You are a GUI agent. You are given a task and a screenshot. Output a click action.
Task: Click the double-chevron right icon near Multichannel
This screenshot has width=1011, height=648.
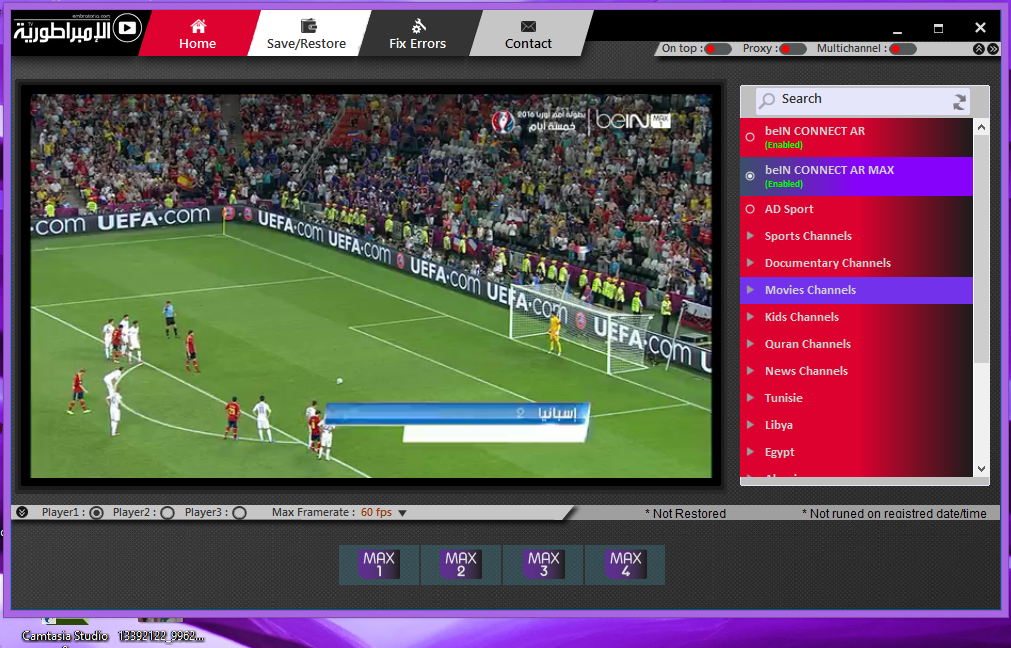[993, 49]
